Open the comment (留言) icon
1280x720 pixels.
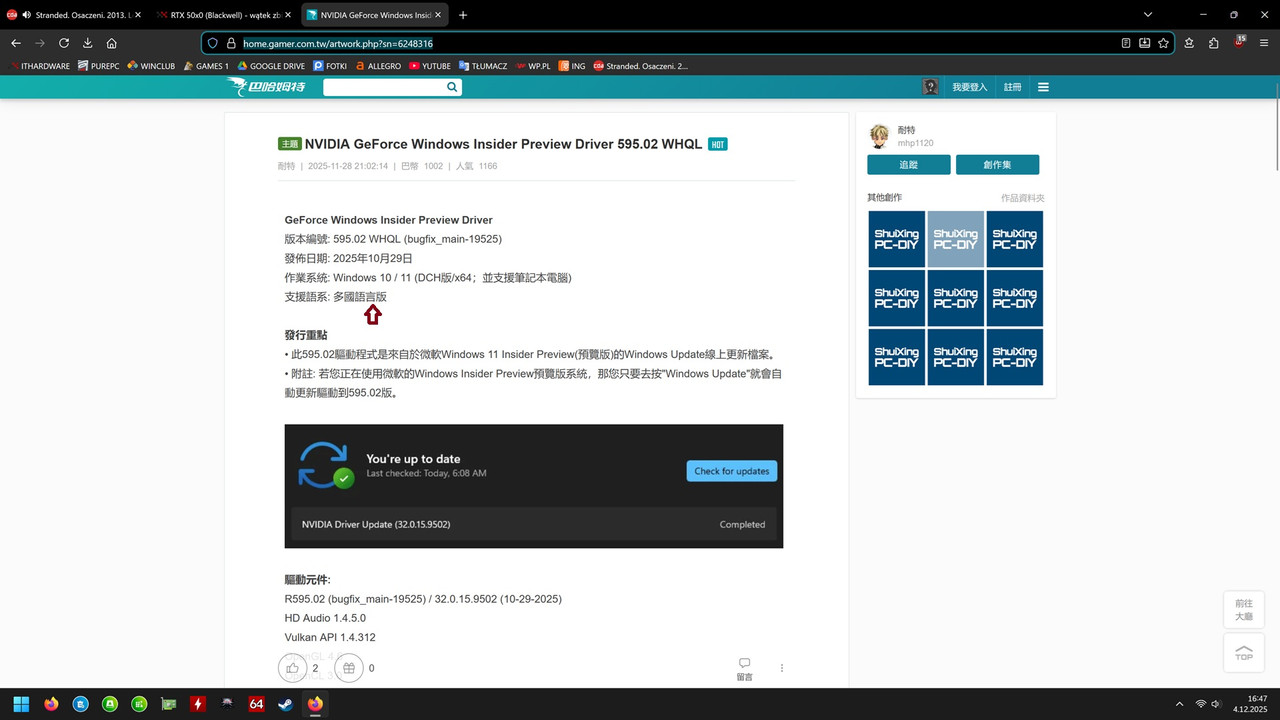tap(744, 669)
